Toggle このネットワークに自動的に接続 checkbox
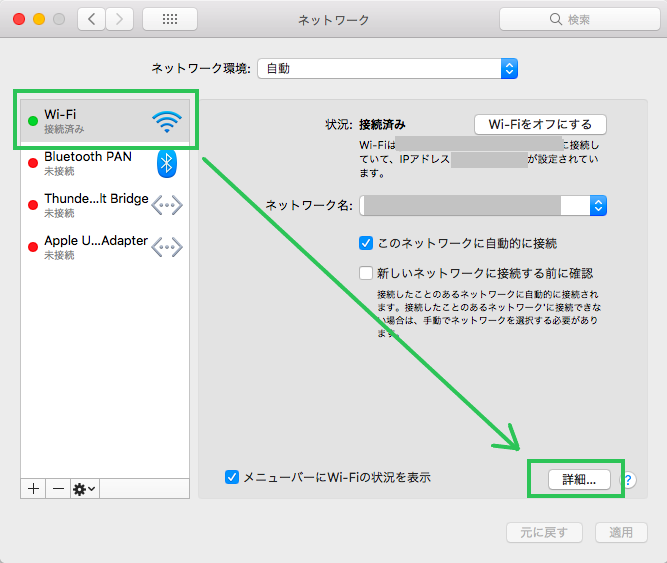 [x=366, y=243]
